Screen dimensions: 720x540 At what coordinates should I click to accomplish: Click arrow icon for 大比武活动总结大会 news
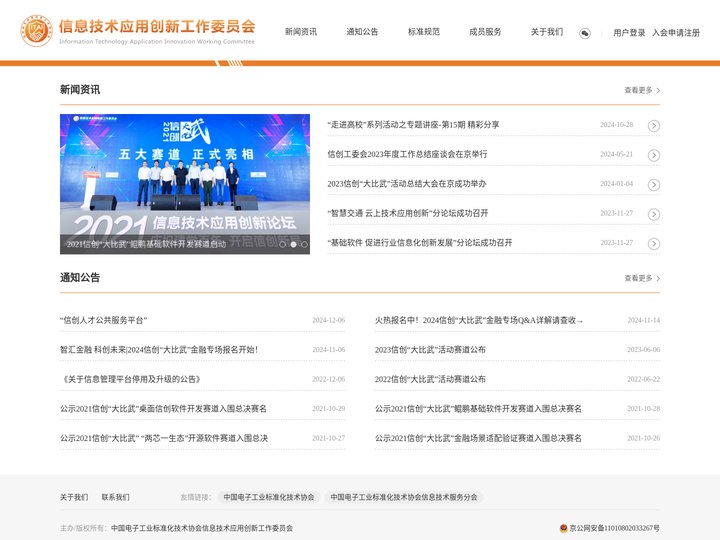pos(654,185)
